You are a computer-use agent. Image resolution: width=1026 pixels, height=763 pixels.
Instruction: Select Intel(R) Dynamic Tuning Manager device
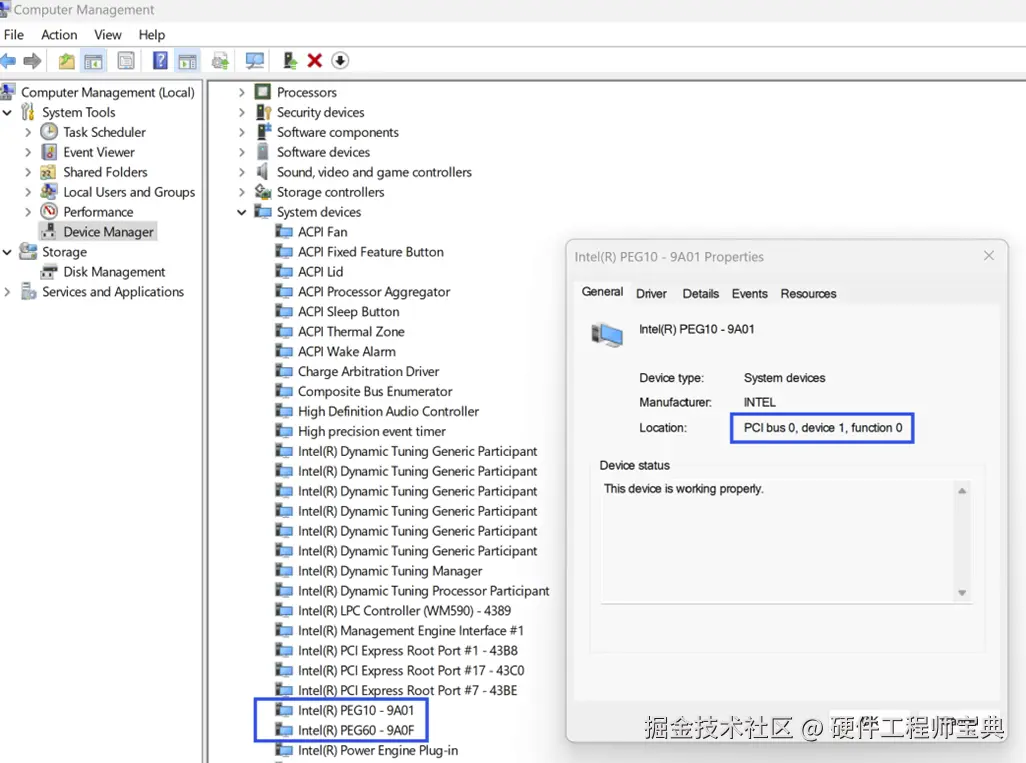tap(390, 571)
